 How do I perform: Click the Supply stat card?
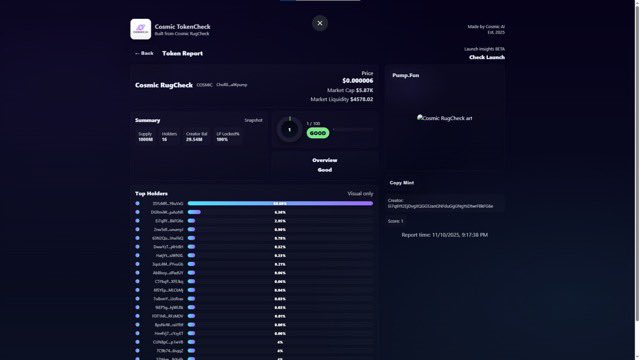145,137
